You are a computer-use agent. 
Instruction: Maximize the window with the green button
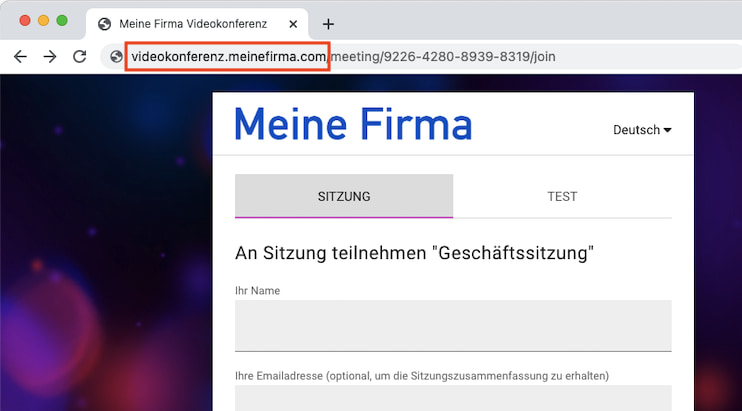tap(62, 21)
